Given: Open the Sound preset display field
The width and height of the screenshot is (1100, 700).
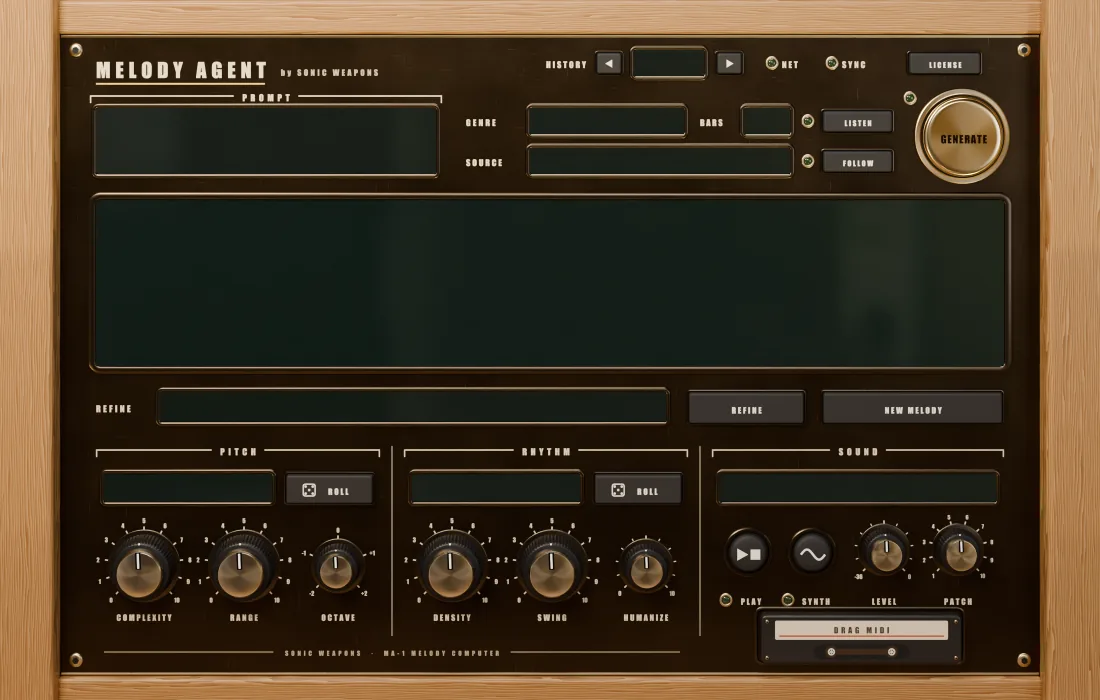Looking at the screenshot, I should 857,487.
